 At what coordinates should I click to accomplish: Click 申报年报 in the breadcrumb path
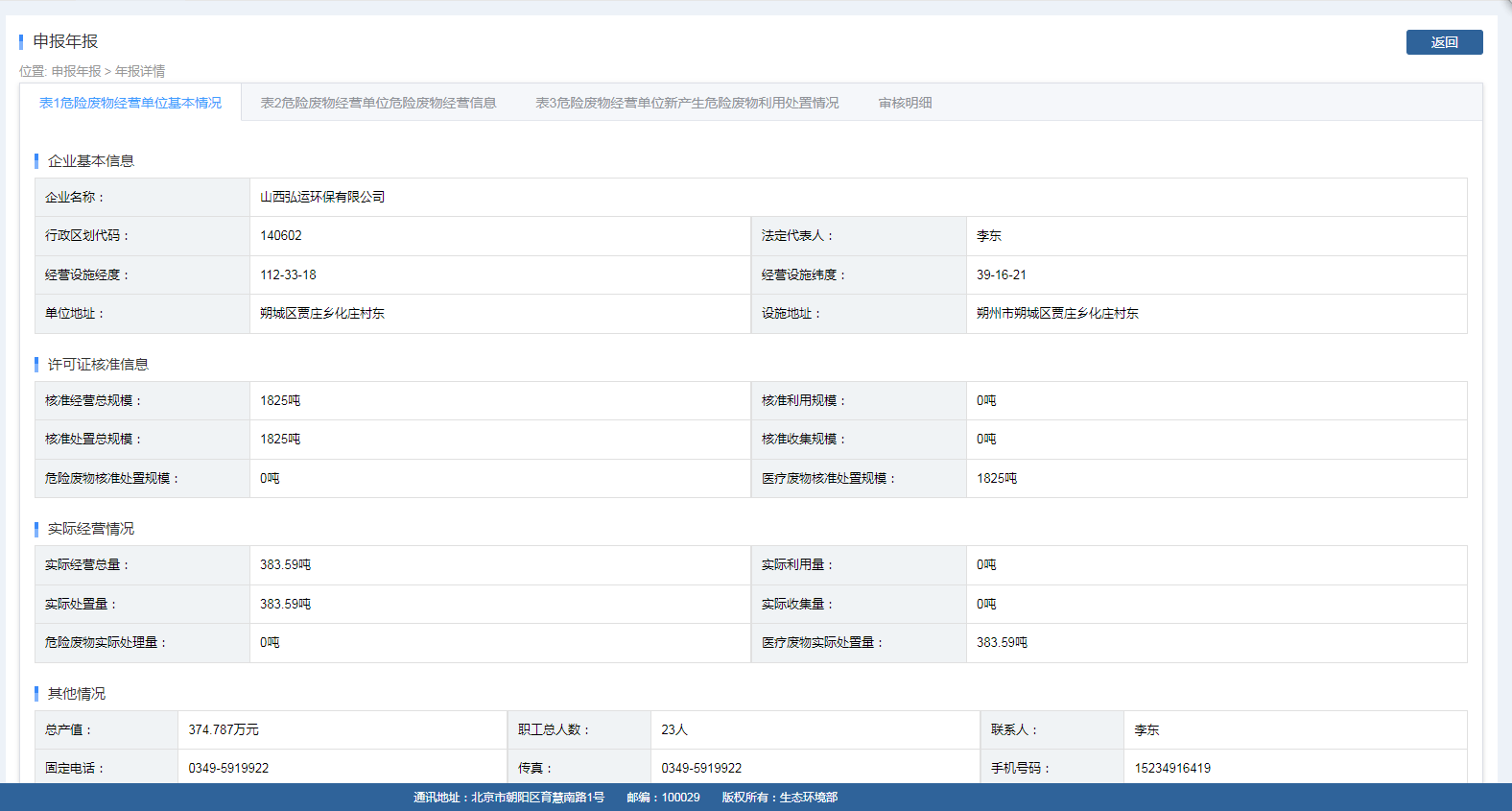coord(77,71)
